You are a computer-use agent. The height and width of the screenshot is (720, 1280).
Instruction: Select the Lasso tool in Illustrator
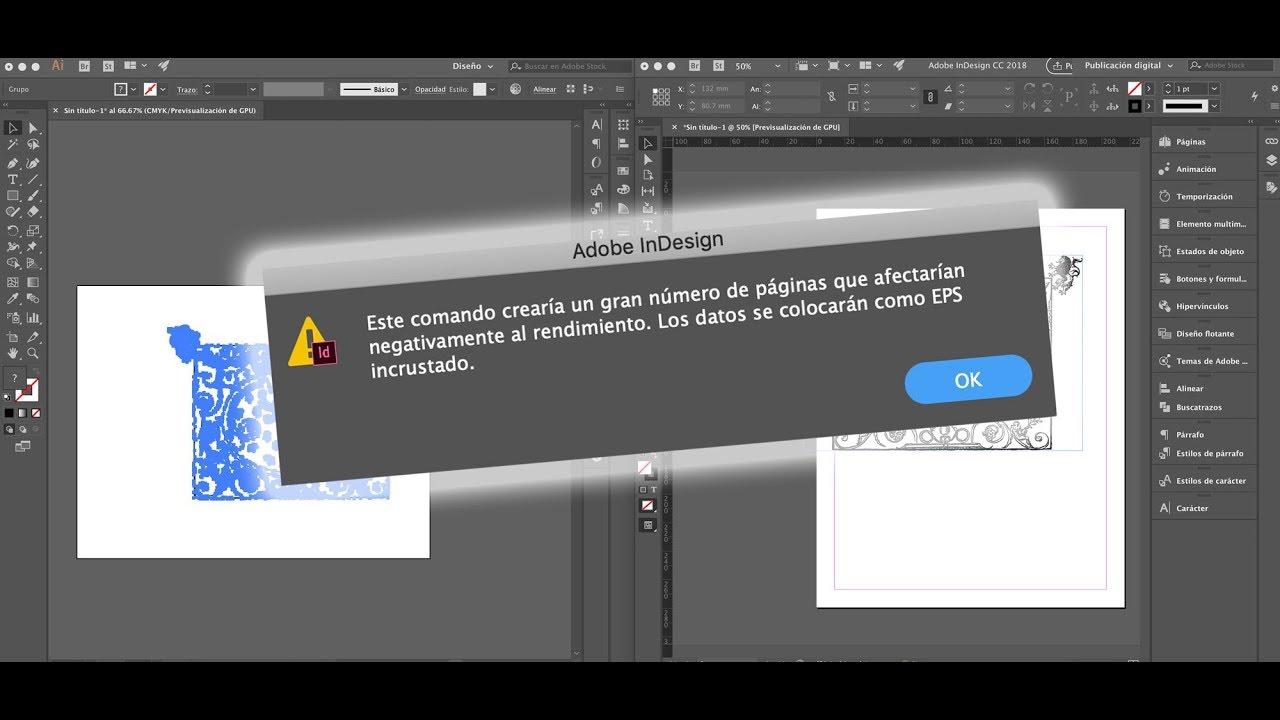click(x=33, y=144)
